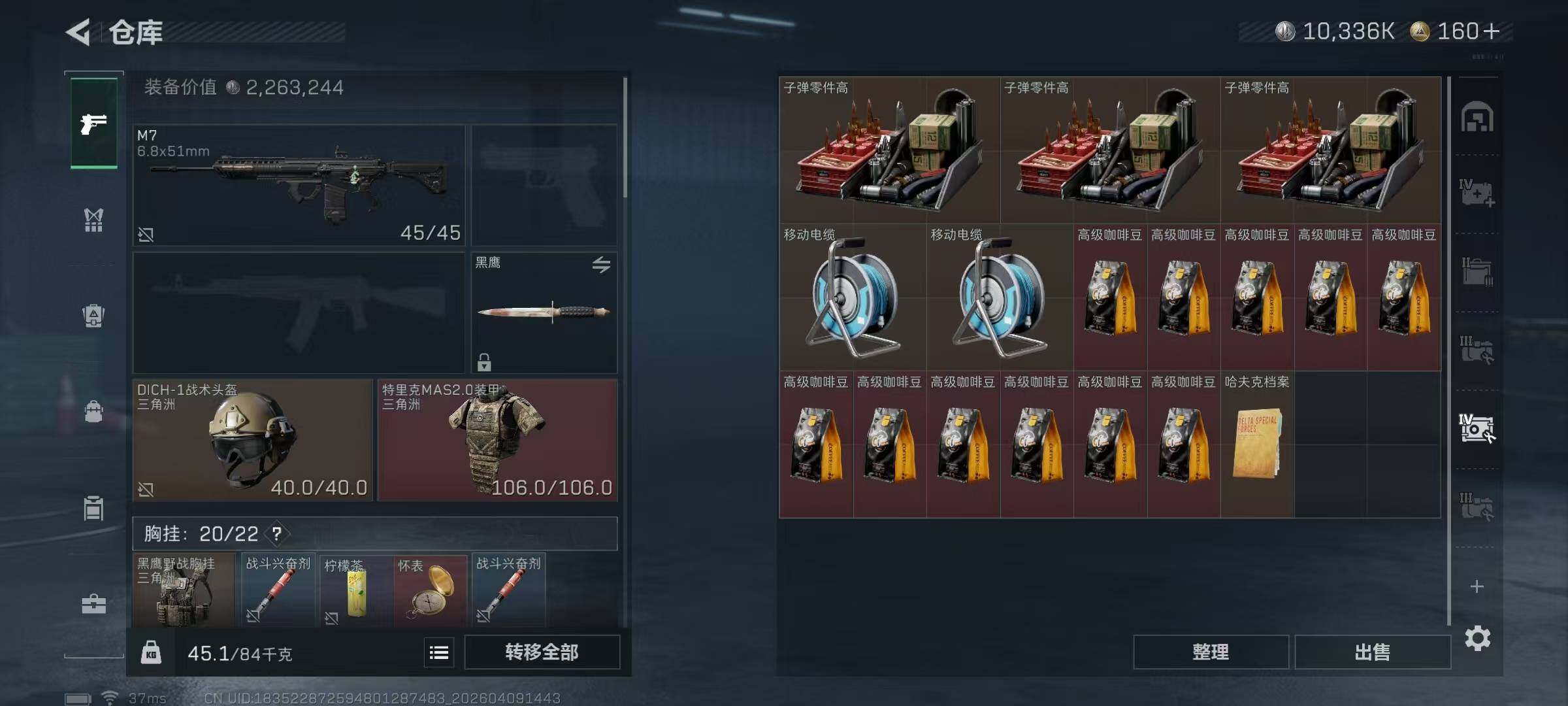The image size is (1568, 706).
Task: Click the equipment panel vertical scrollbar
Action: [x=625, y=137]
